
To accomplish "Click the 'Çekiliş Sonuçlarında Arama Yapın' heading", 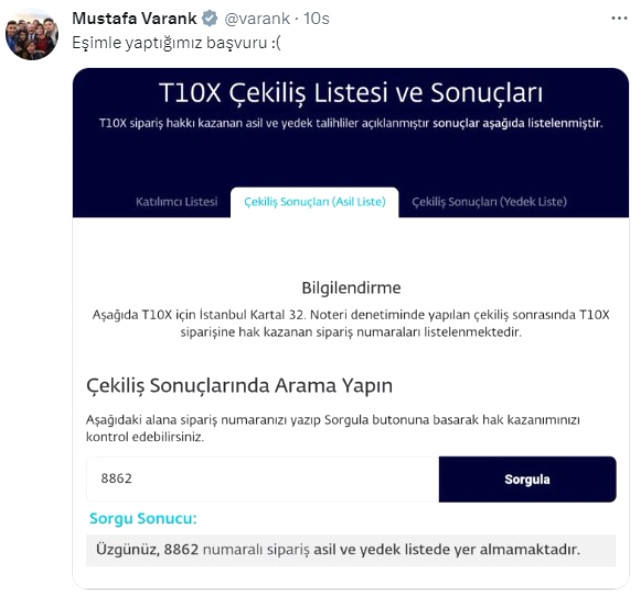I will pos(239,385).
